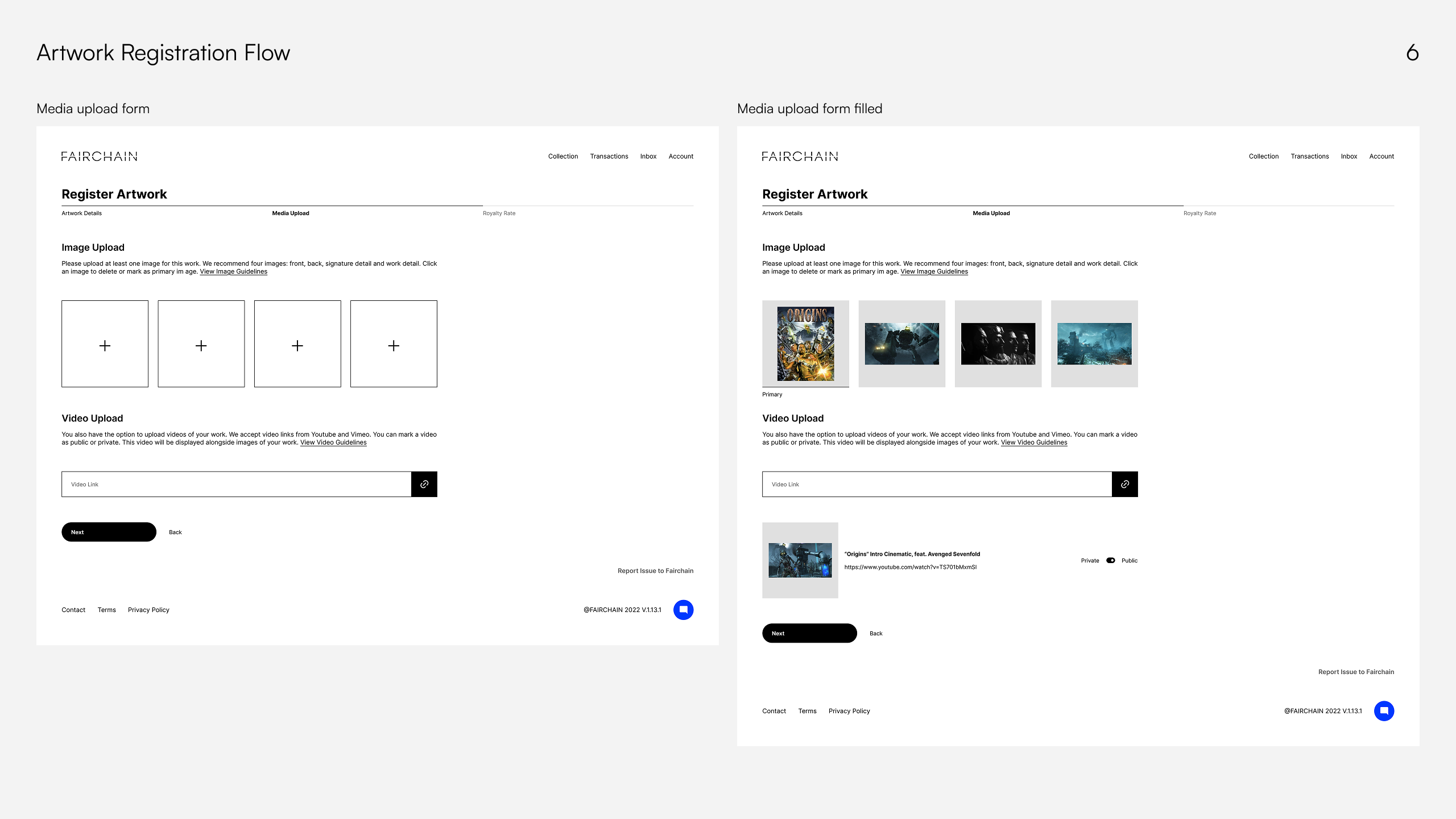Open the Account menu in the filled form
This screenshot has height=819, width=1456.
[1381, 156]
